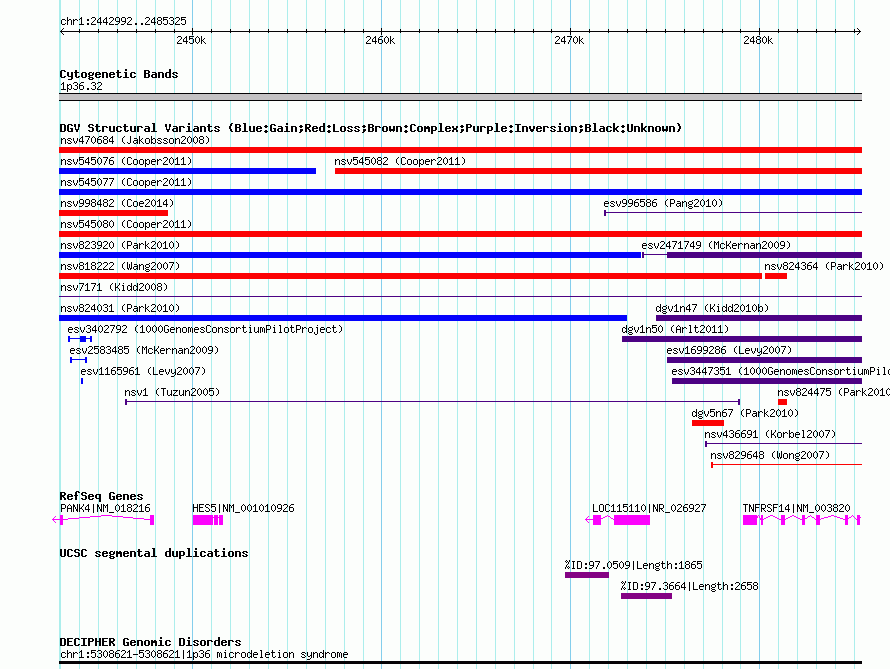Open the dgv1n50 (Arlt2011) label
Screen dimensions: 890x669
(675, 329)
